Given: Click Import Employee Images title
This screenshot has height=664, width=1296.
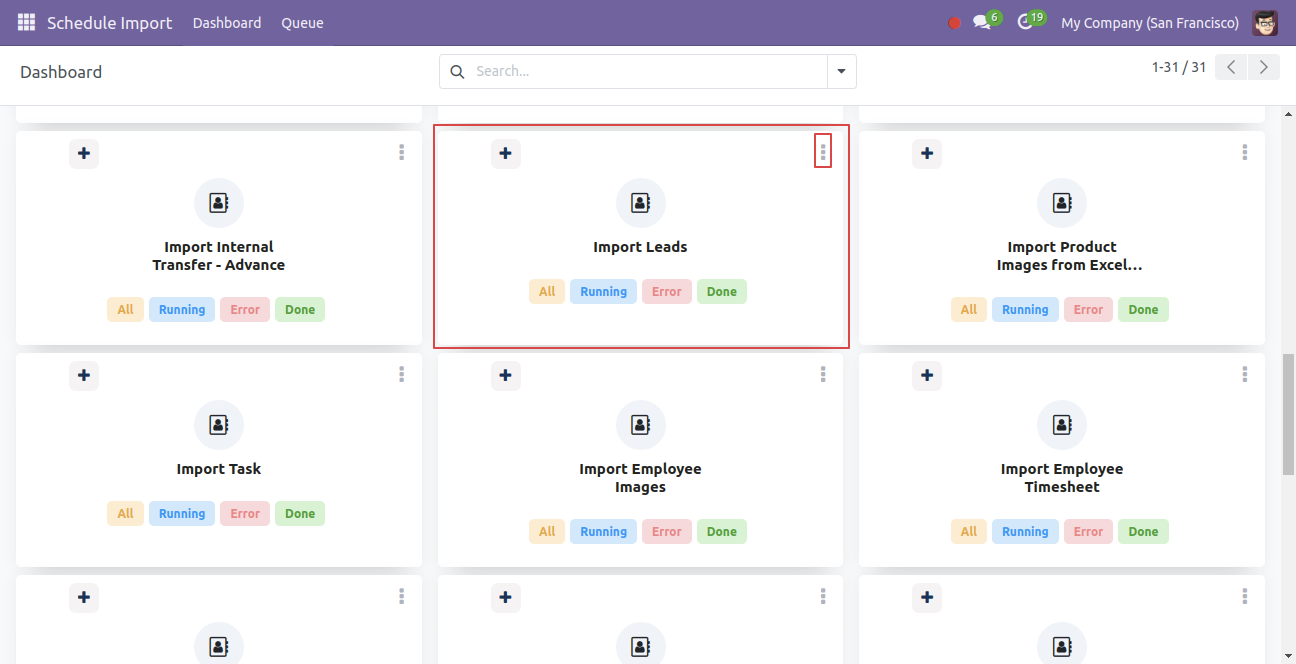Looking at the screenshot, I should [641, 478].
